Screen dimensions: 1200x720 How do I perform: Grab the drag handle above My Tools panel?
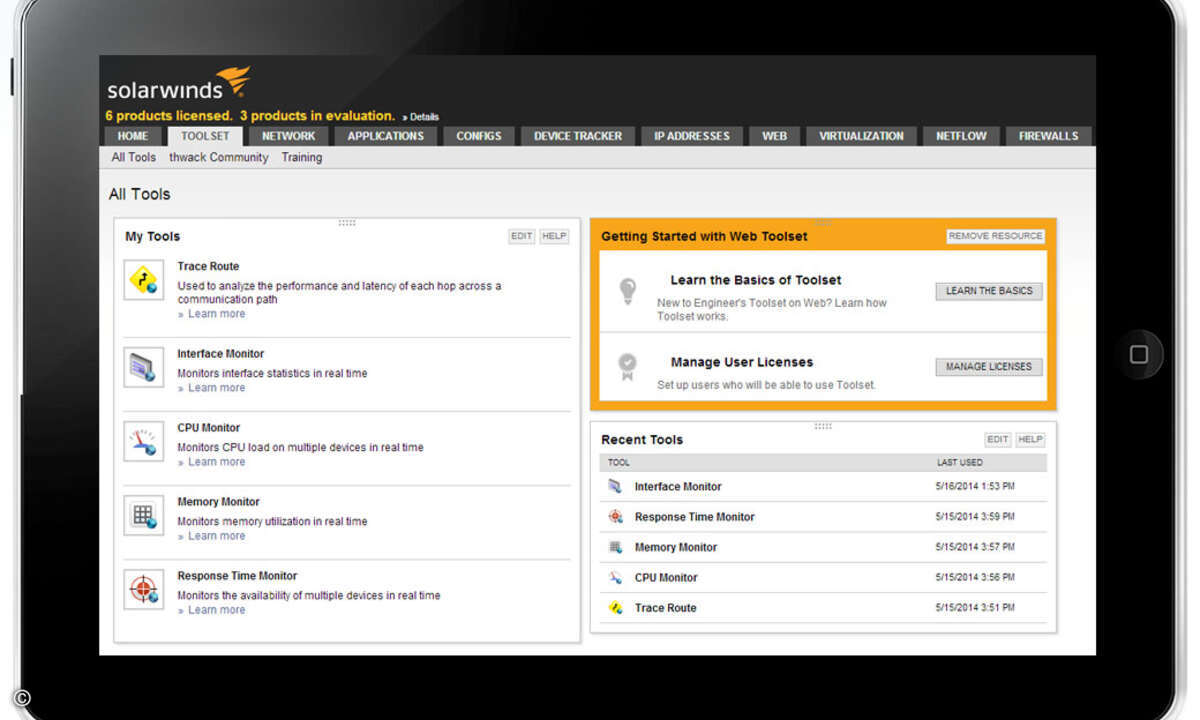coord(347,222)
